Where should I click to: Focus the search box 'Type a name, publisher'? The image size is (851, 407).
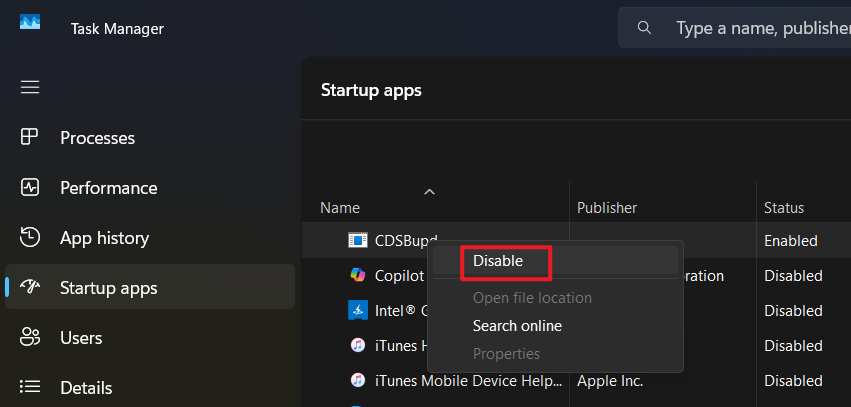pos(734,28)
